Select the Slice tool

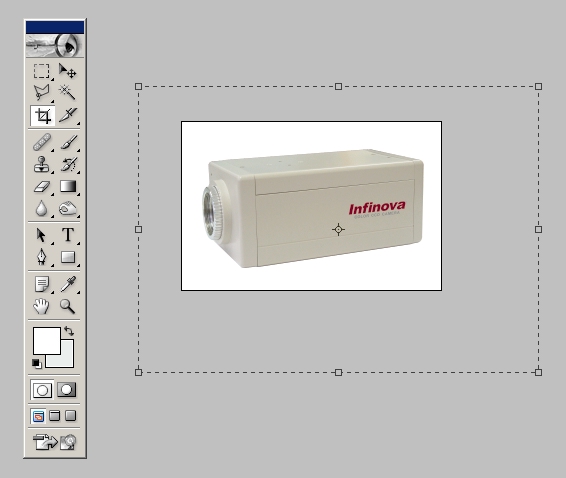click(x=68, y=116)
